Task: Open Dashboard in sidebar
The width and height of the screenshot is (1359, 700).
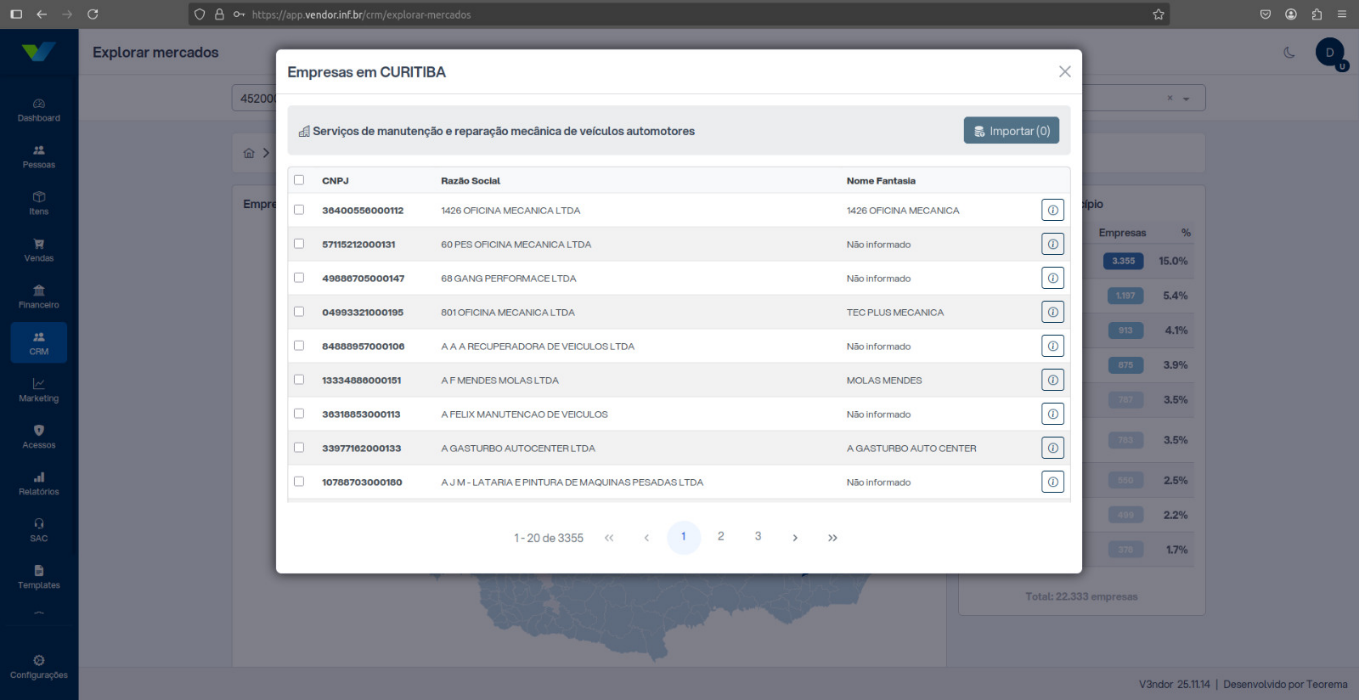Action: click(x=39, y=110)
